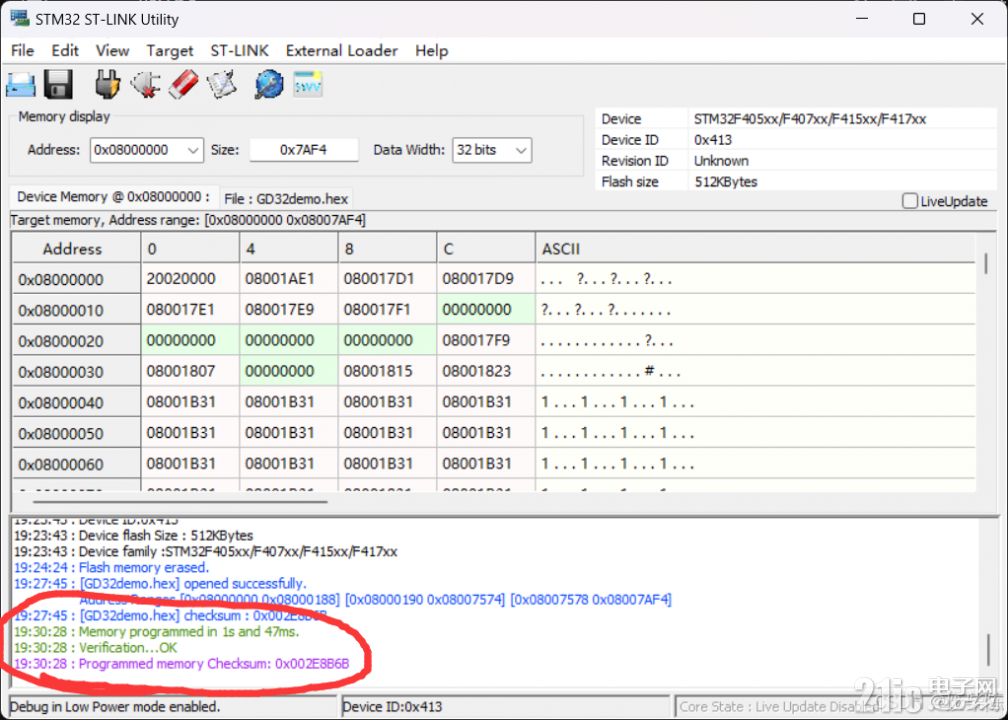Select cell 080017E9 in row 0x08000010
This screenshot has width=1008, height=720.
(x=289, y=310)
